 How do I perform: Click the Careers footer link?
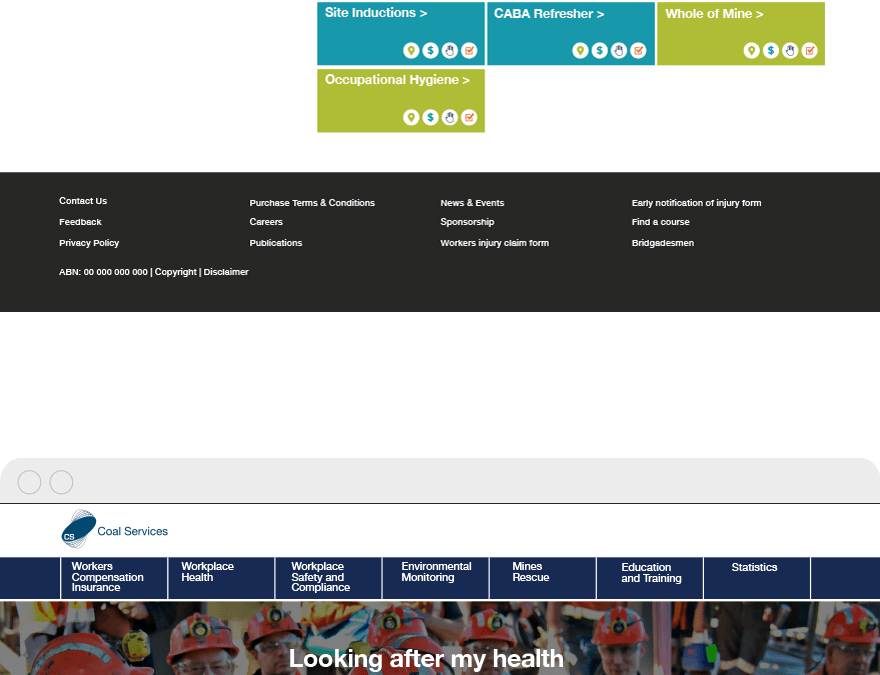[x=266, y=222]
